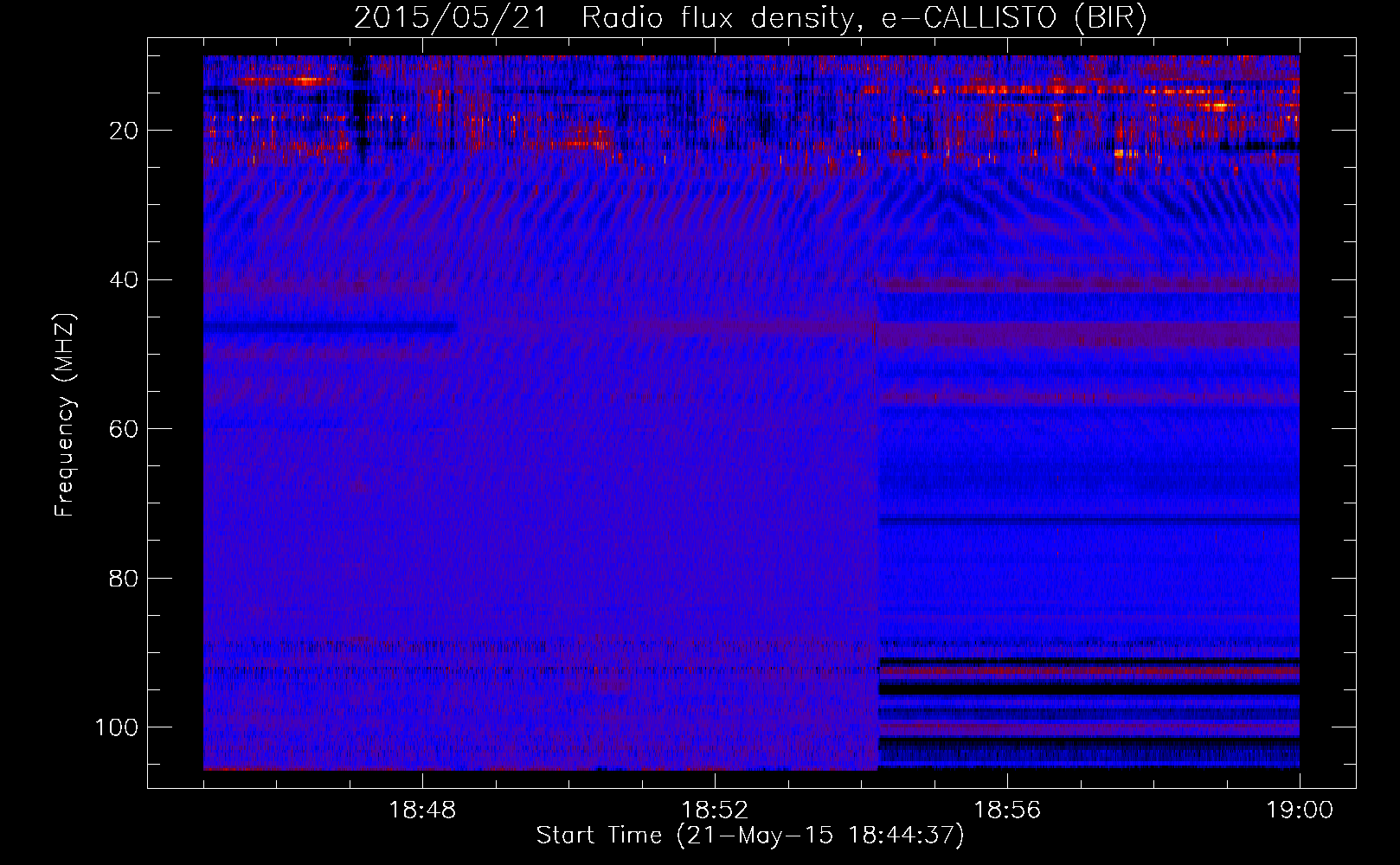This screenshot has height=865, width=1400.
Task: Click the 18:48 time tick label
Action: pyautogui.click(x=422, y=811)
